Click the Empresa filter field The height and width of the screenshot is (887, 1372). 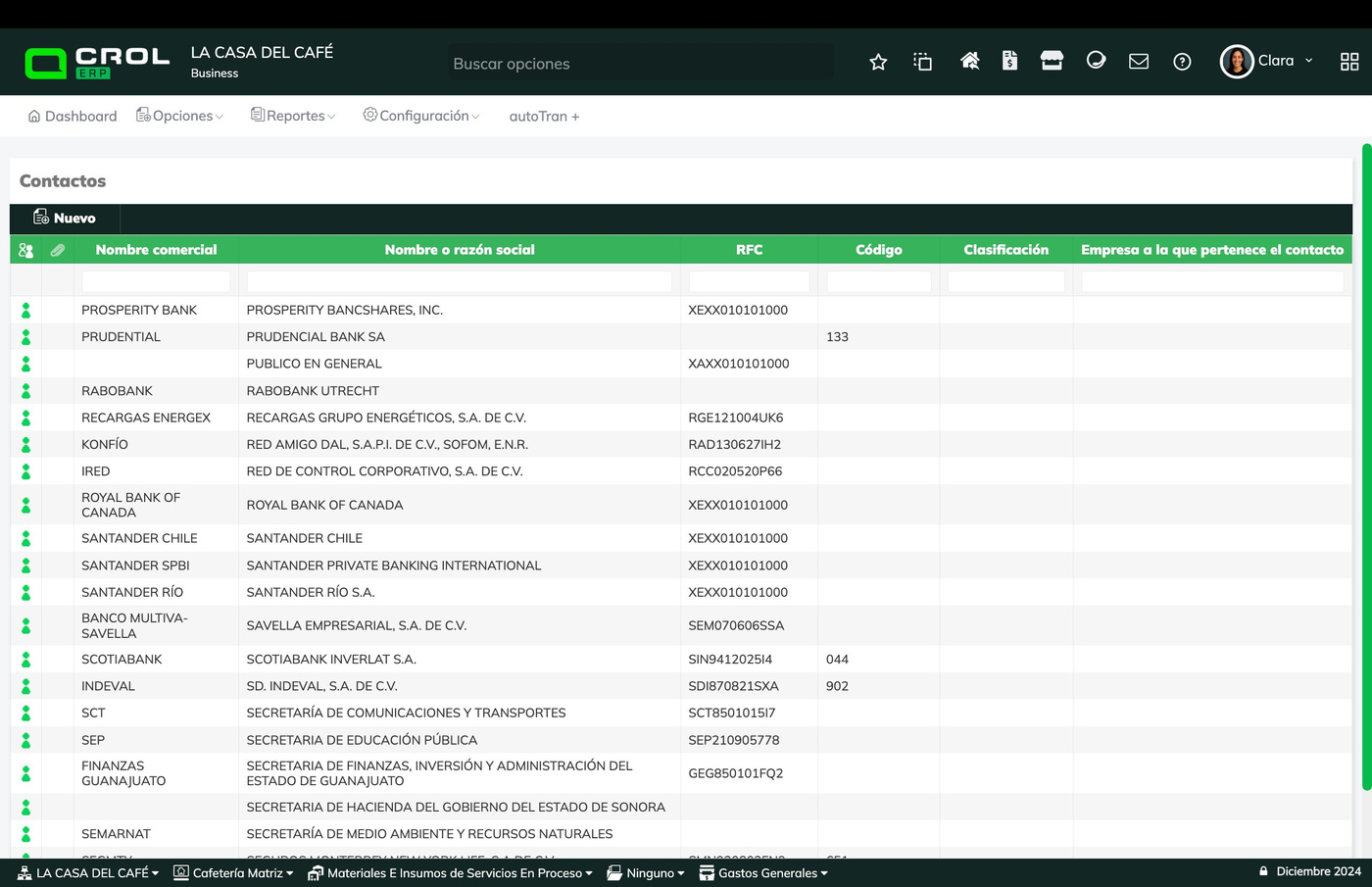tap(1212, 281)
